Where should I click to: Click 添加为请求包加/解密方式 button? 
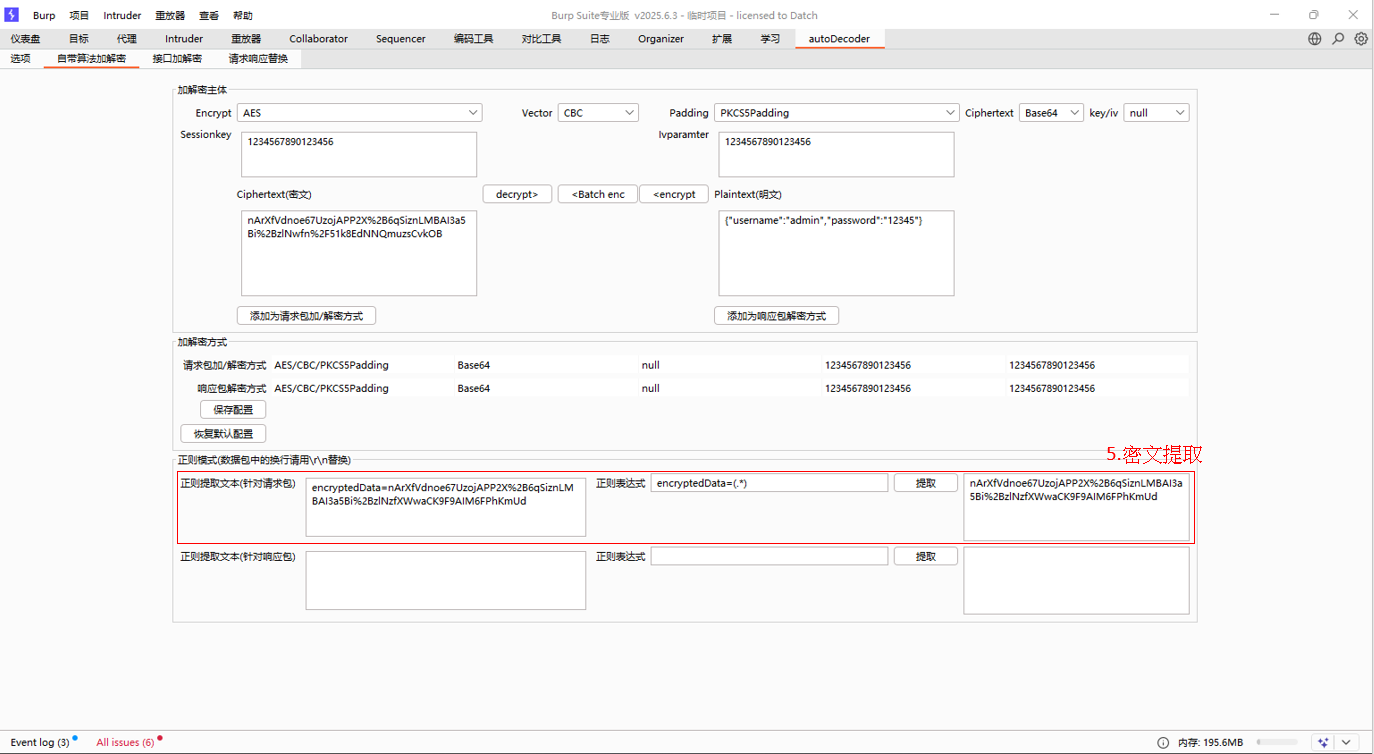tap(306, 316)
